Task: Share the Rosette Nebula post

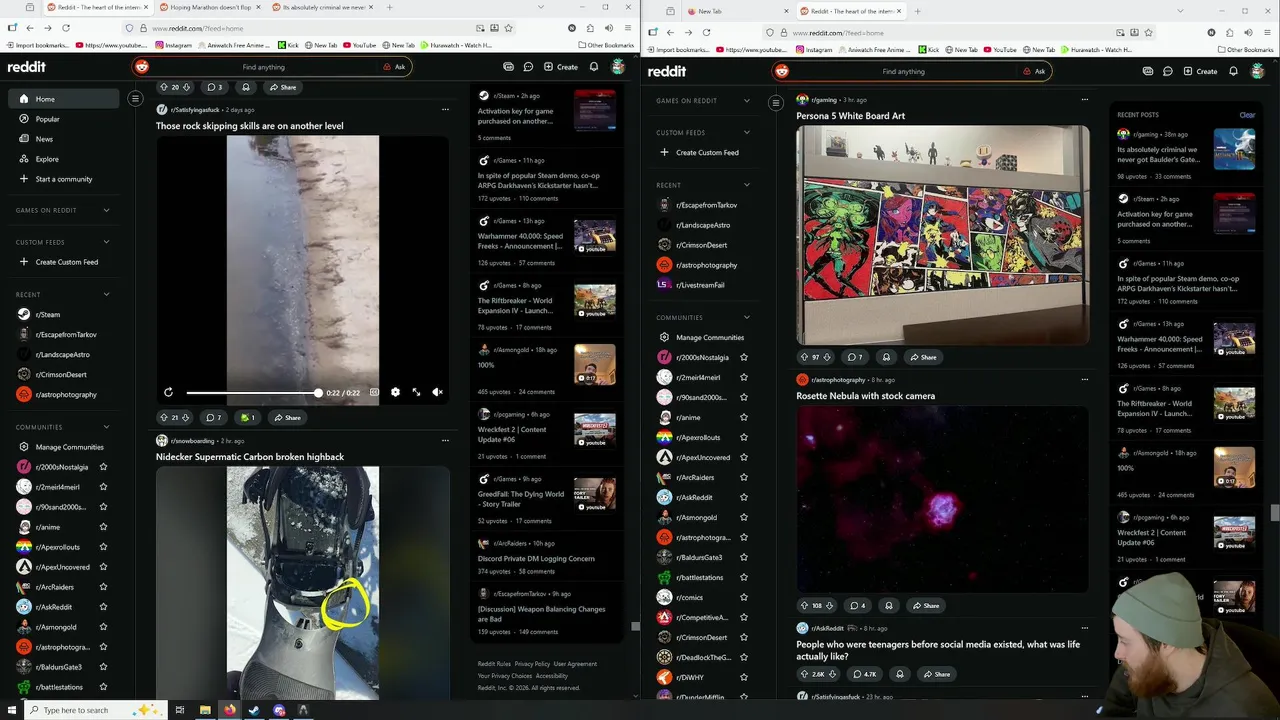Action: [x=924, y=605]
